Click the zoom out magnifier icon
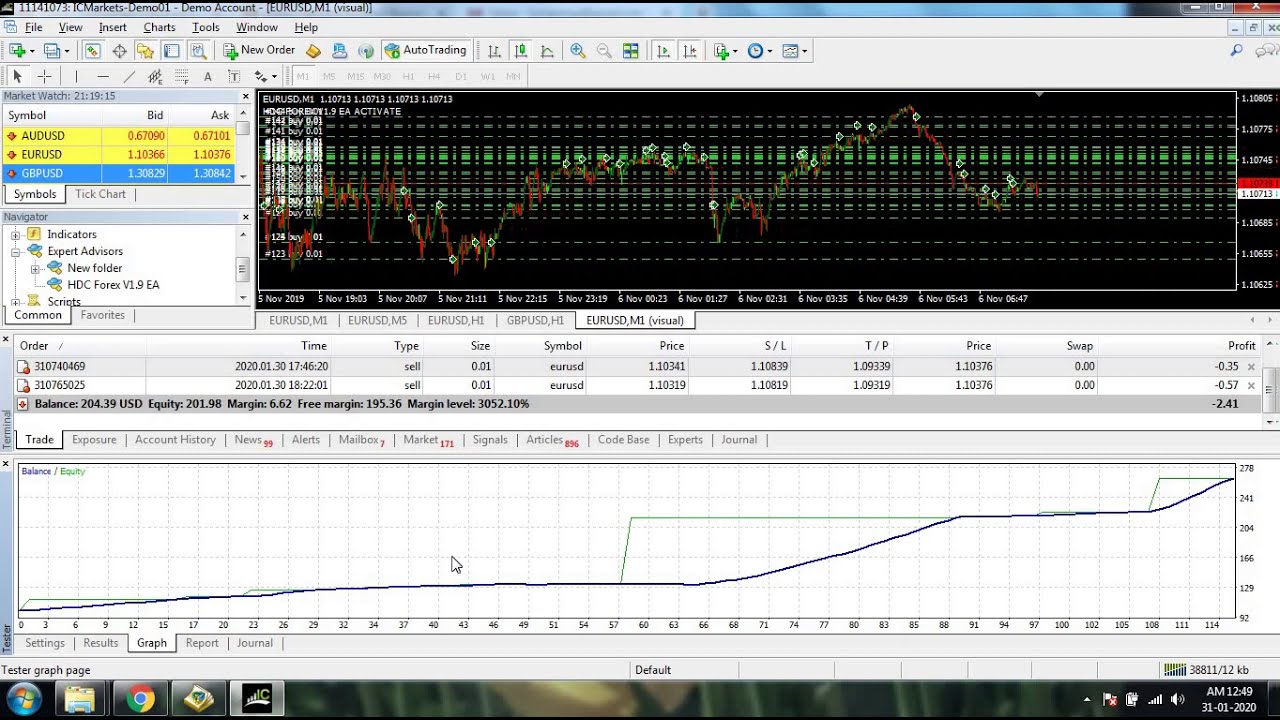Viewport: 1280px width, 720px height. [604, 51]
